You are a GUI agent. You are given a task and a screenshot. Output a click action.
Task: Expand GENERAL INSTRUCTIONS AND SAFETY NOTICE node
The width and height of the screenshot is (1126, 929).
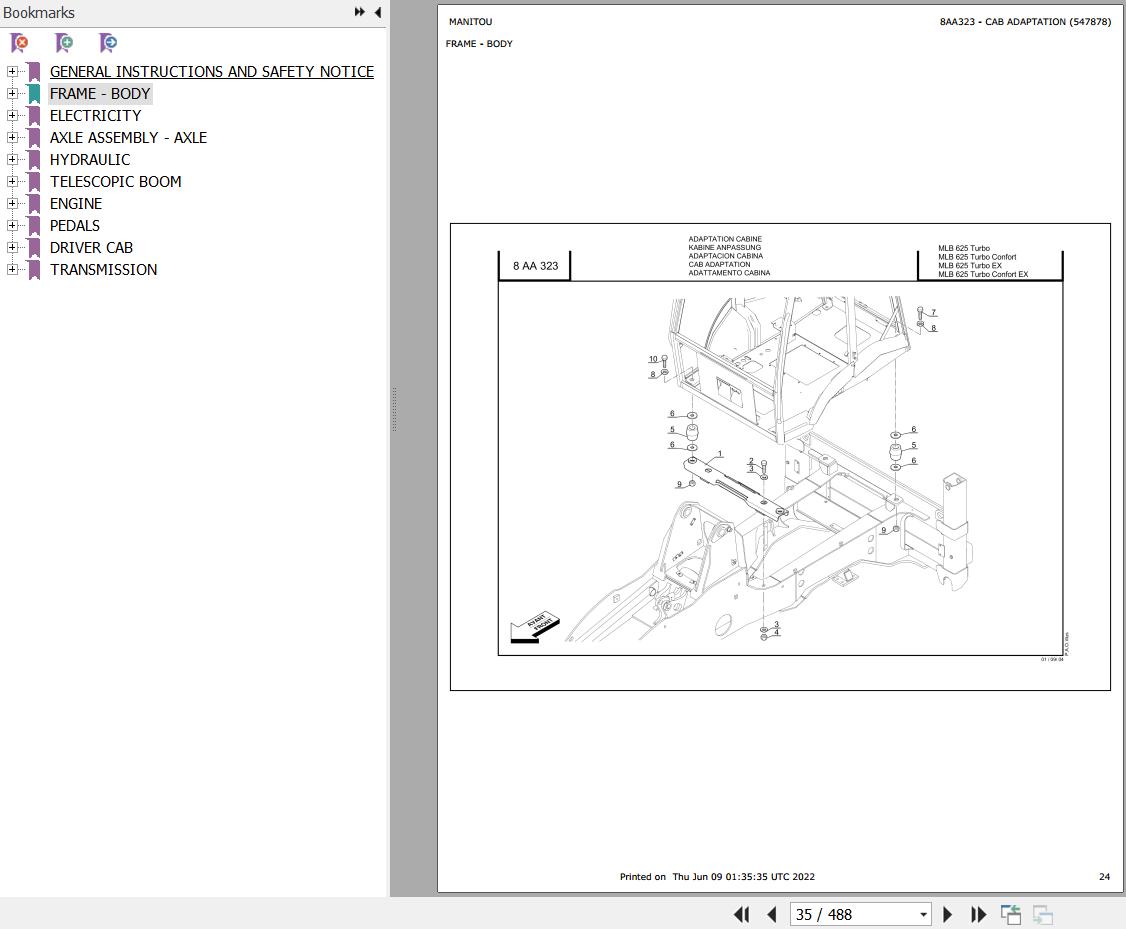(11, 71)
